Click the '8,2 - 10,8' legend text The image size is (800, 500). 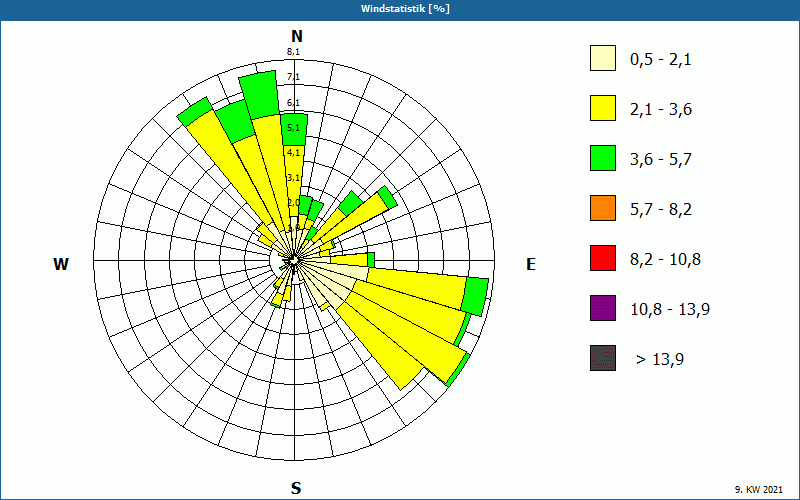point(665,260)
